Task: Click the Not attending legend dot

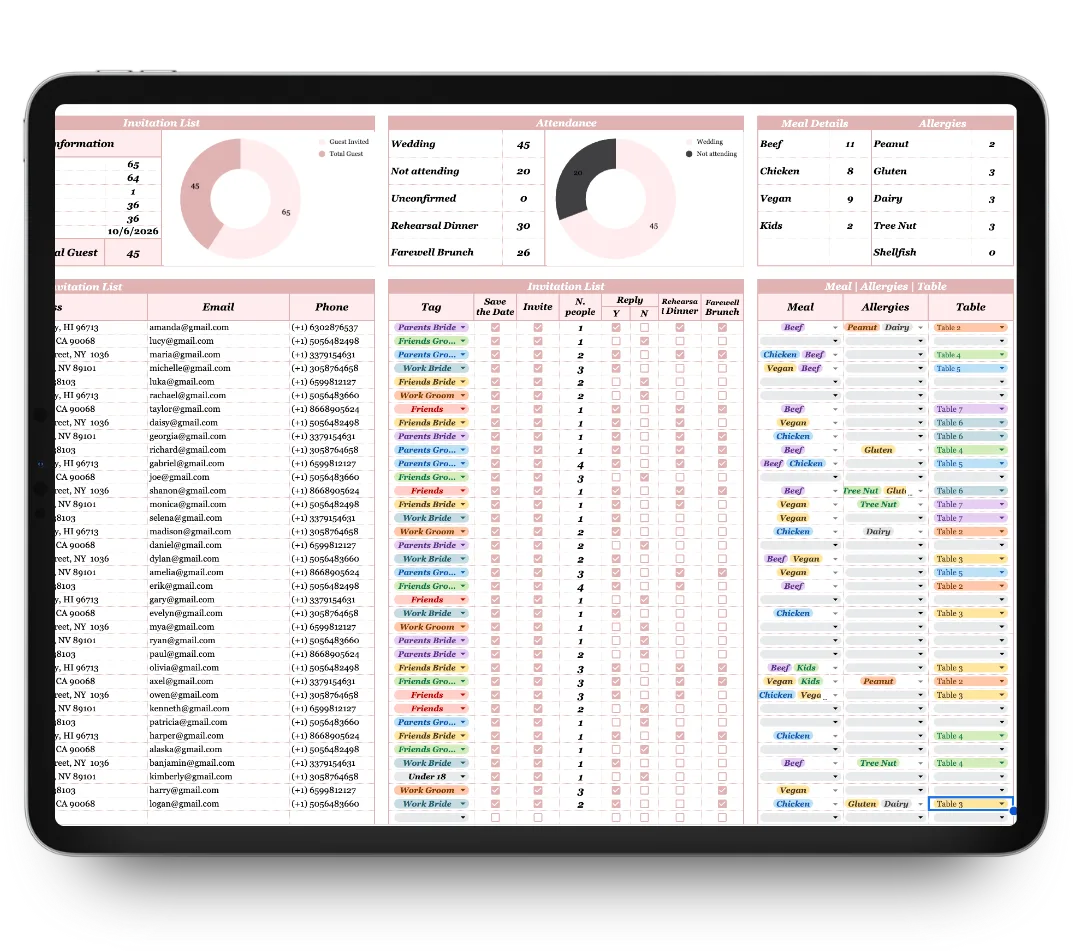Action: click(x=688, y=154)
